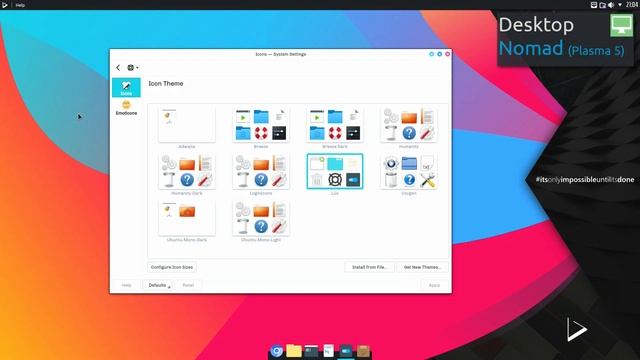
Task: Open the device notifier tray icon
Action: (x=602, y=5)
